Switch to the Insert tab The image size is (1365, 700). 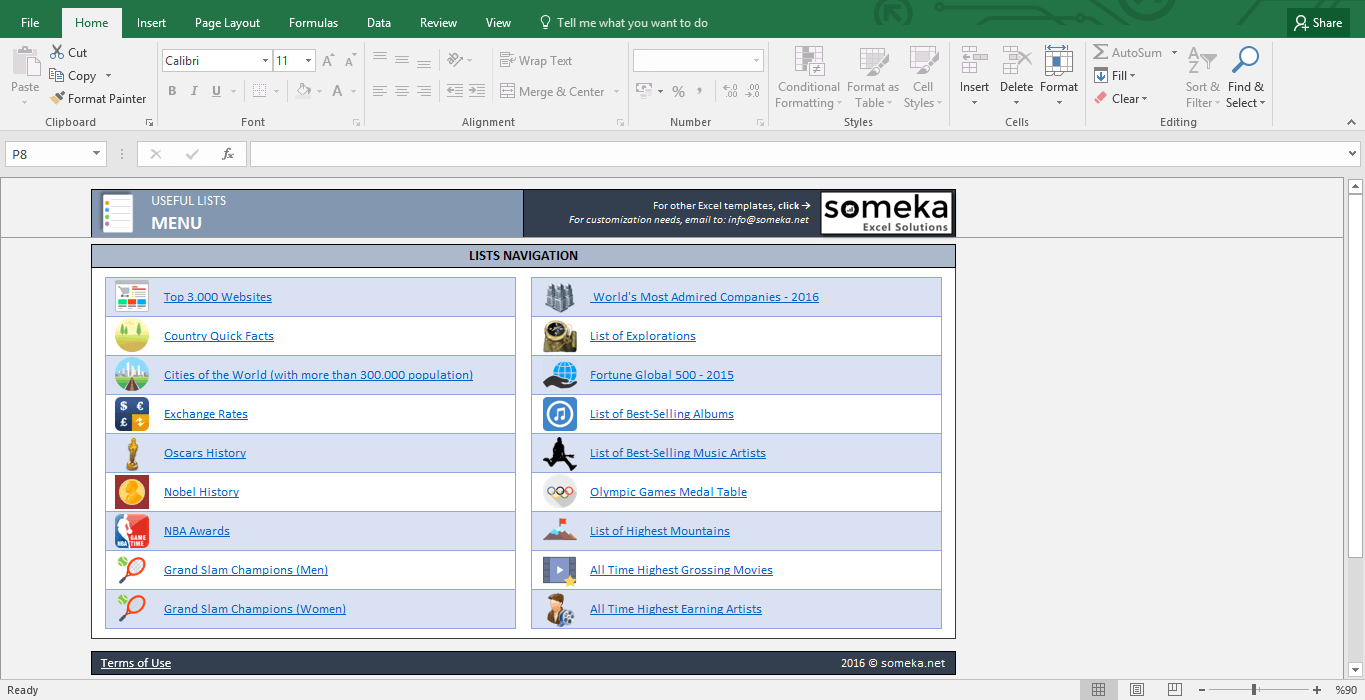coord(151,22)
